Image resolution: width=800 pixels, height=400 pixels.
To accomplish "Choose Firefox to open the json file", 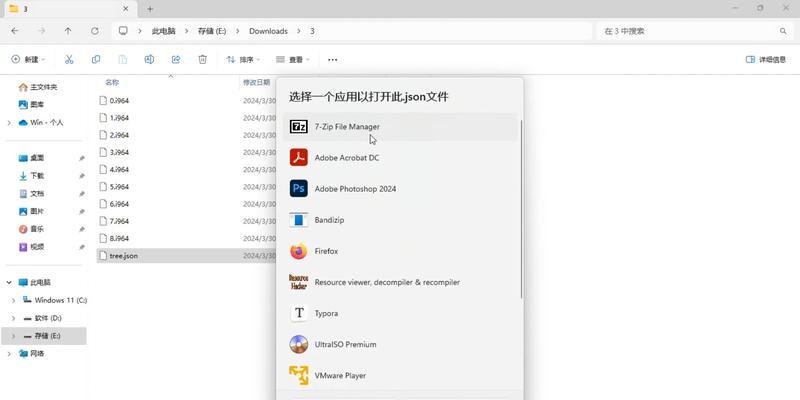I will (x=401, y=251).
